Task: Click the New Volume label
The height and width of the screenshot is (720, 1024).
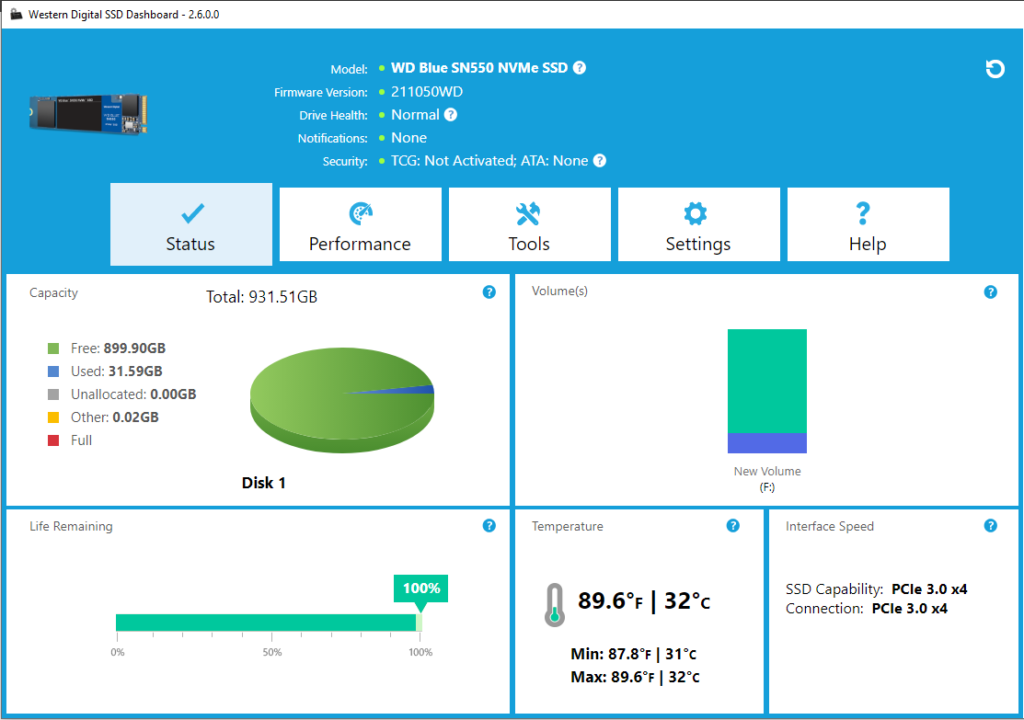Action: (x=767, y=471)
